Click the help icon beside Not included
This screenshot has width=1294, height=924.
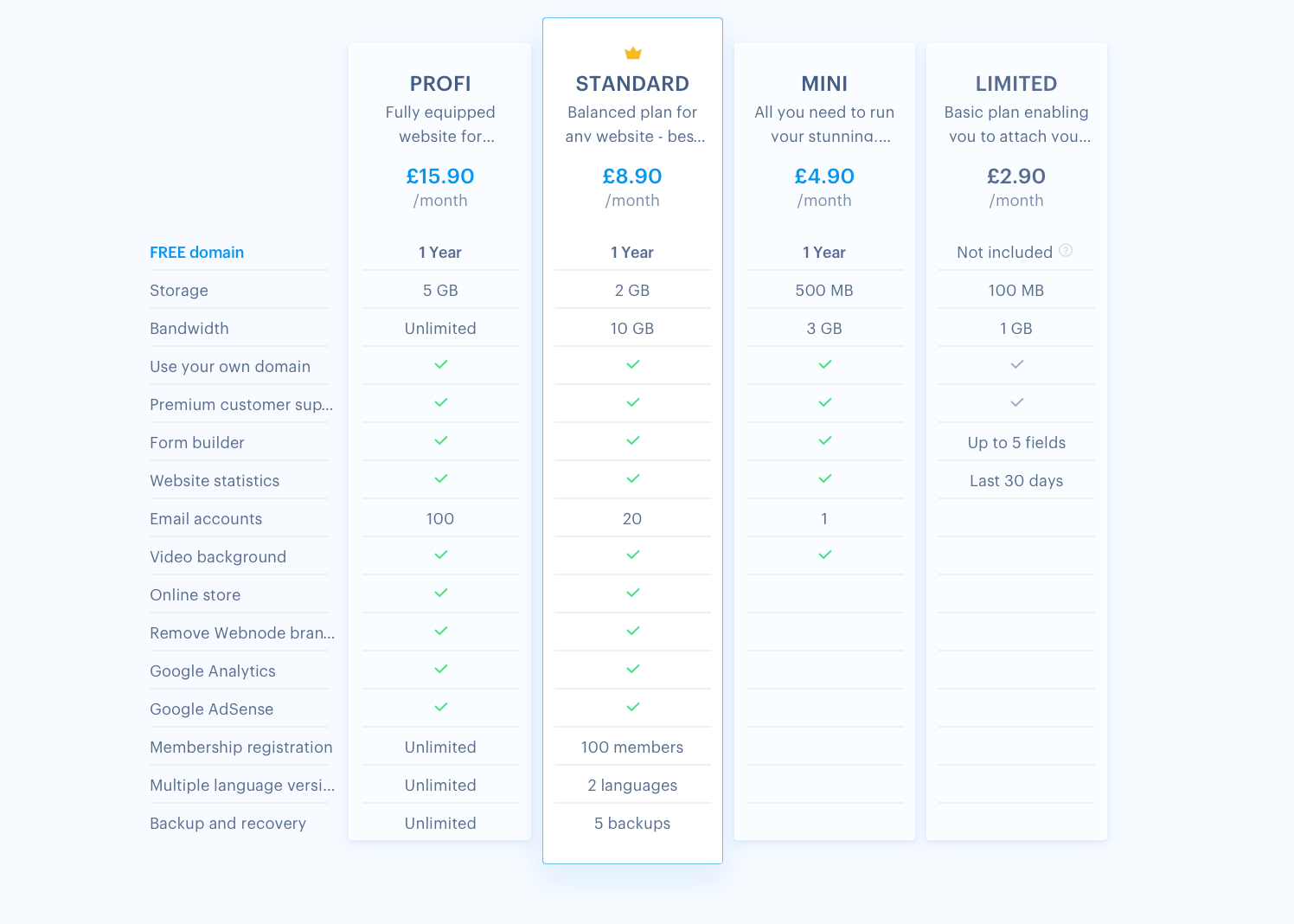pyautogui.click(x=1066, y=251)
